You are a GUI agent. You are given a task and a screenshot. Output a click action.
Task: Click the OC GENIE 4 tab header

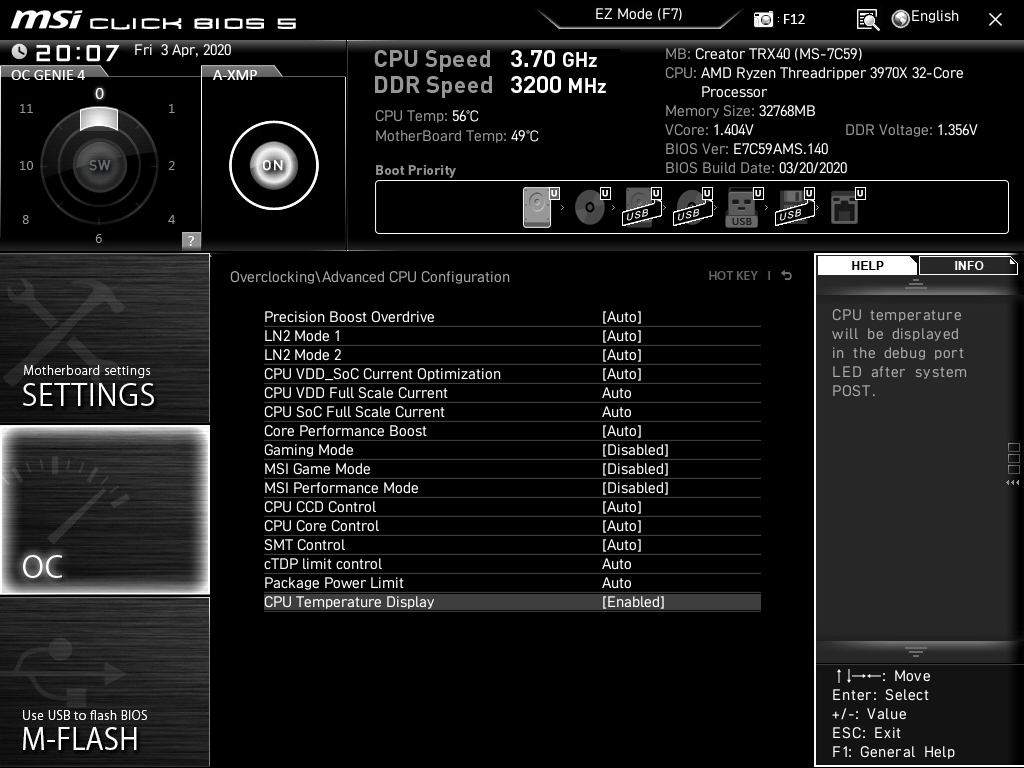pyautogui.click(x=48, y=74)
